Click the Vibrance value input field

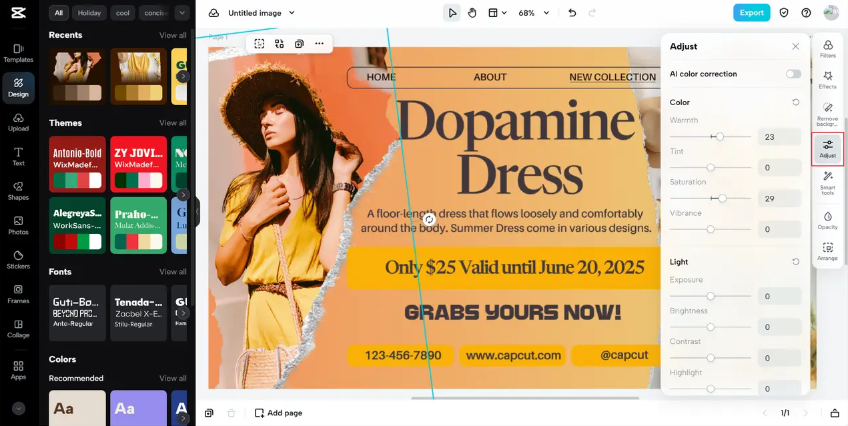pyautogui.click(x=779, y=229)
